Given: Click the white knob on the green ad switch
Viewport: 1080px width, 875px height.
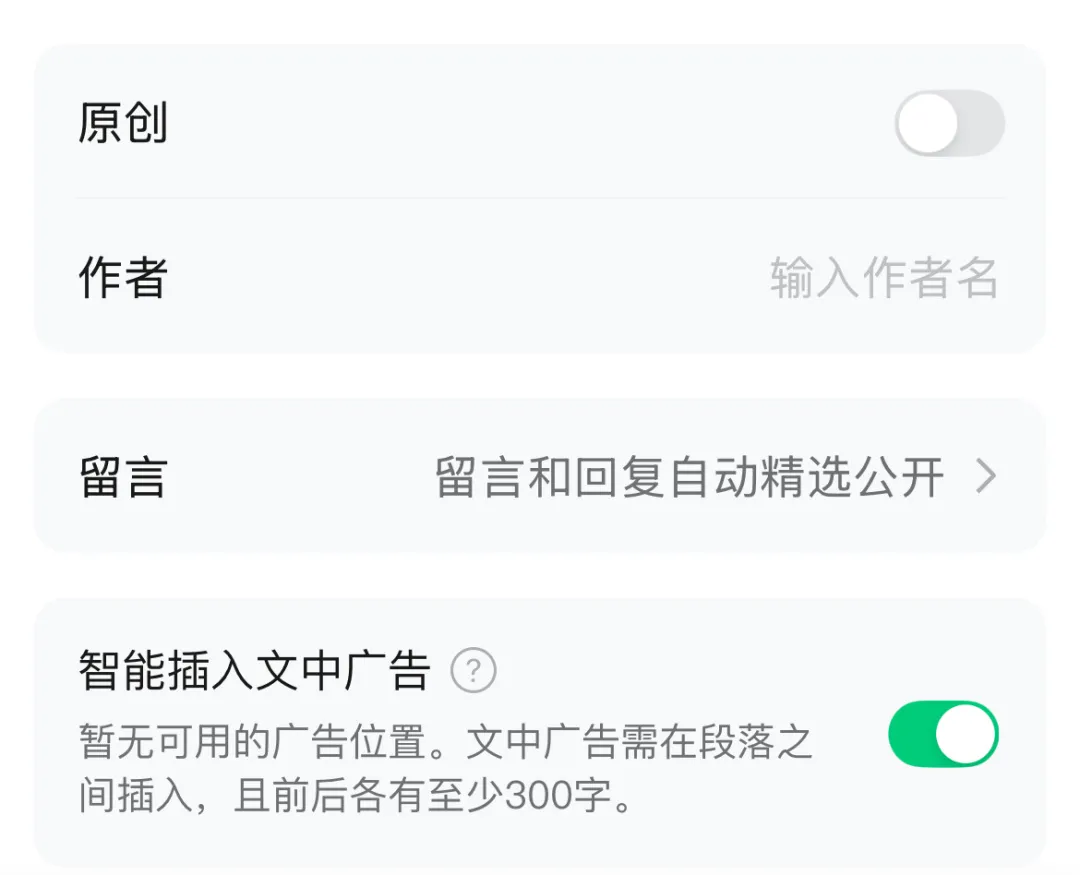Looking at the screenshot, I should pyautogui.click(x=966, y=734).
